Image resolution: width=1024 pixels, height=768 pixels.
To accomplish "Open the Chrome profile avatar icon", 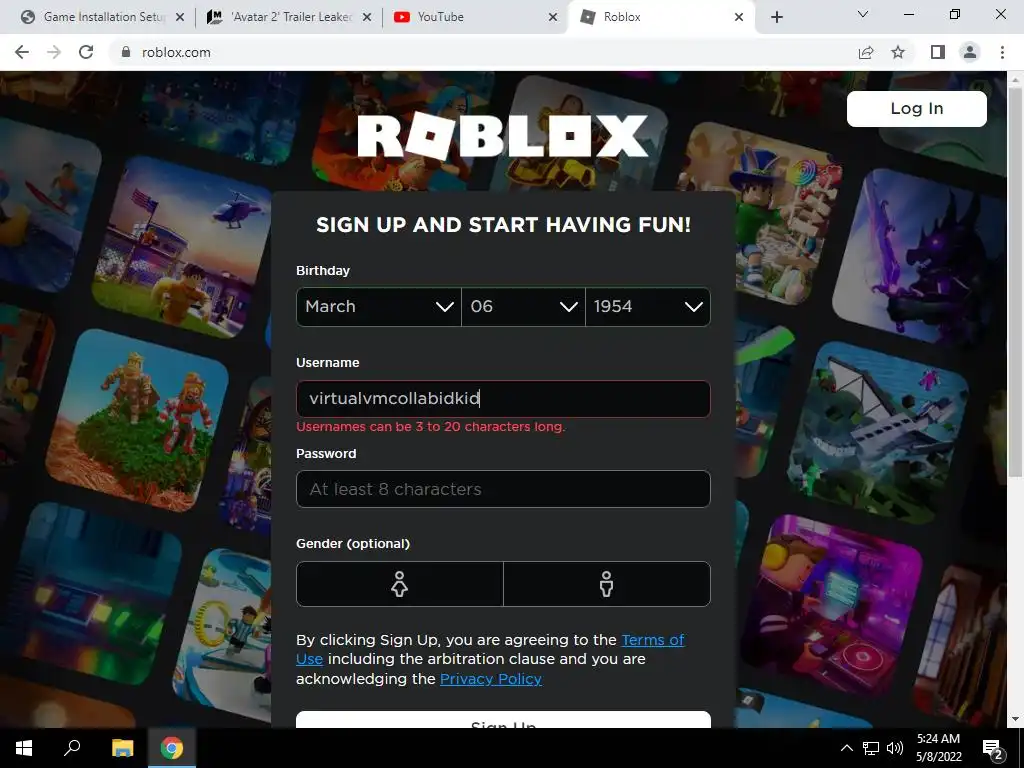I will coord(970,52).
